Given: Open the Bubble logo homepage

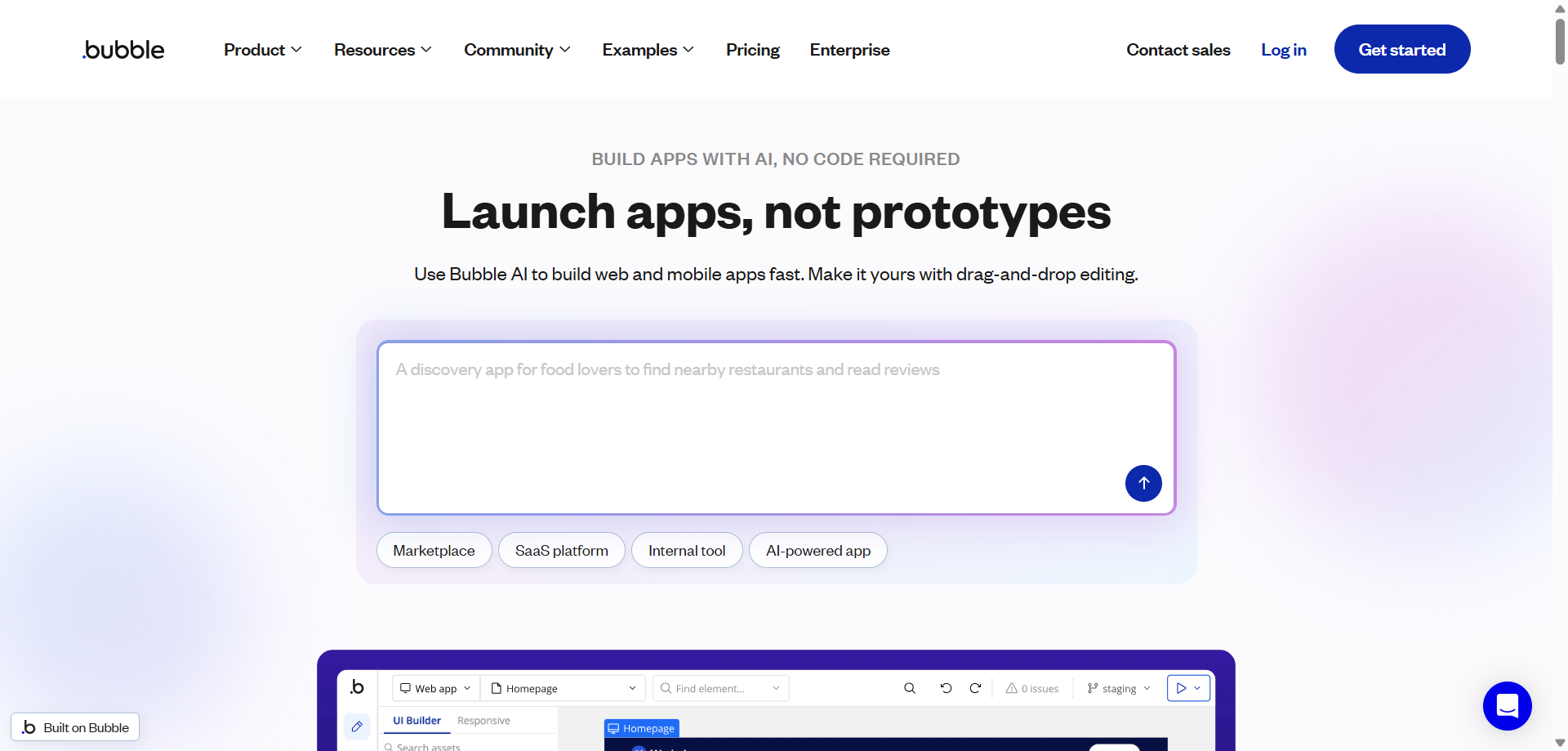Looking at the screenshot, I should (x=123, y=50).
